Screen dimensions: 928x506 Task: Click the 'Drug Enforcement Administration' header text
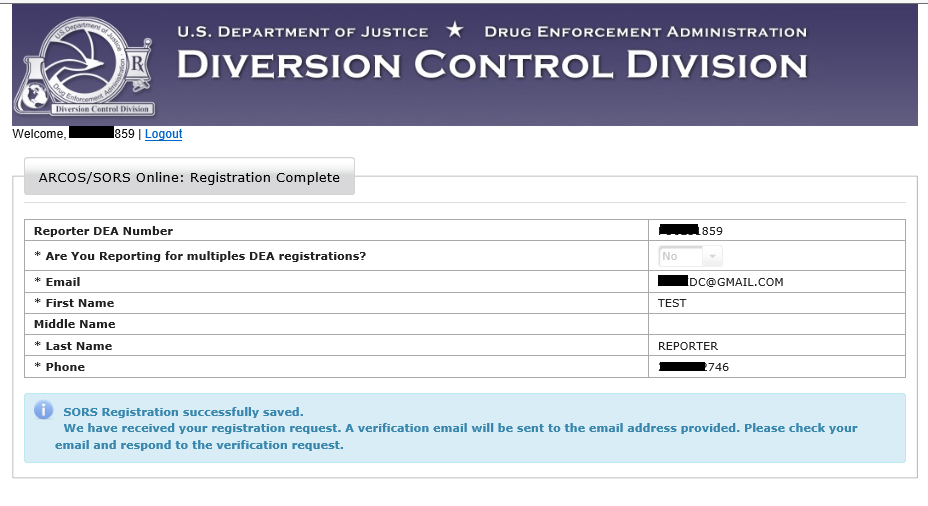[646, 32]
